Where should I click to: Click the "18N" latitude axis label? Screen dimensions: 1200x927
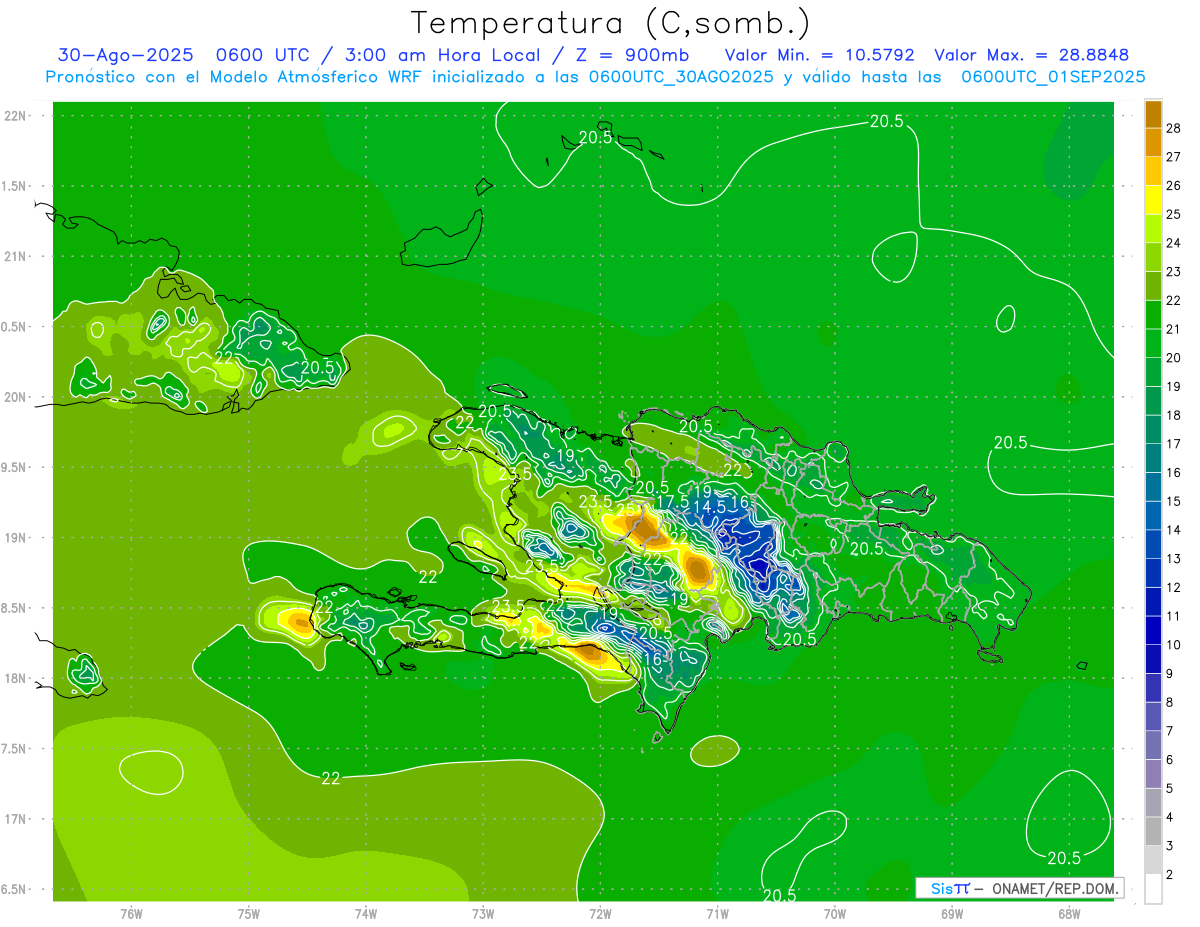point(14,678)
